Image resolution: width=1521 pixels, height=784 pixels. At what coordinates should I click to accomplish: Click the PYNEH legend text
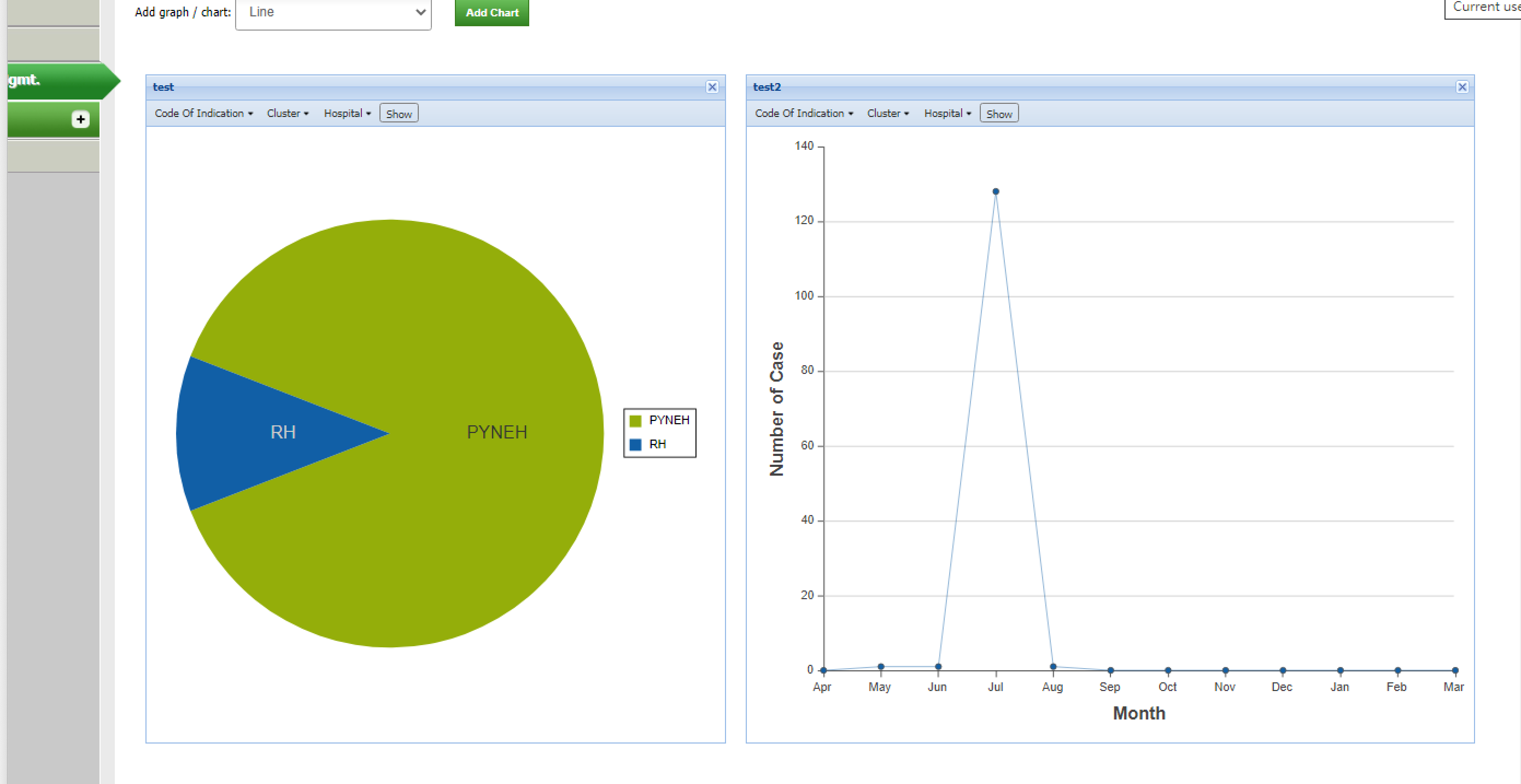click(x=669, y=420)
